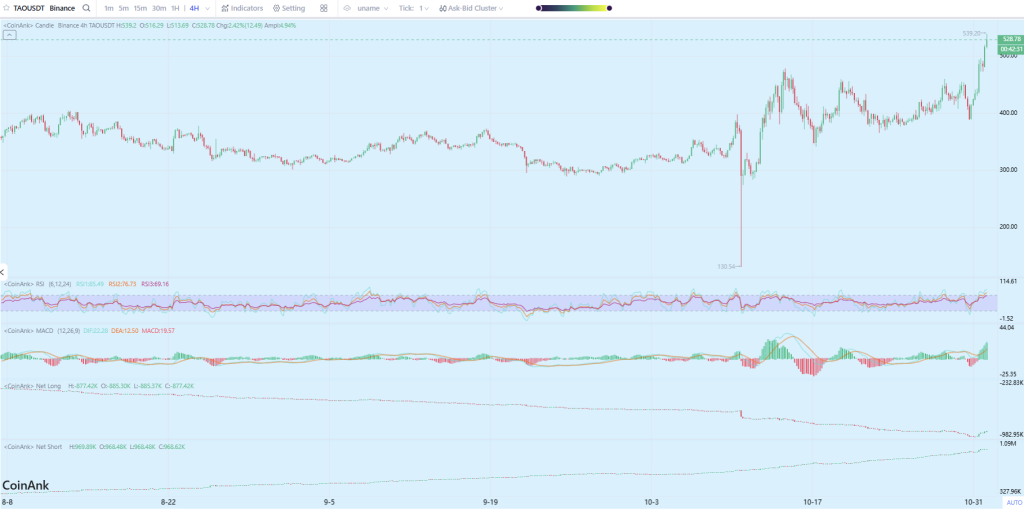Expand the Ask-Bid Cluster dropdown
This screenshot has width=1024, height=511.
pos(500,8)
